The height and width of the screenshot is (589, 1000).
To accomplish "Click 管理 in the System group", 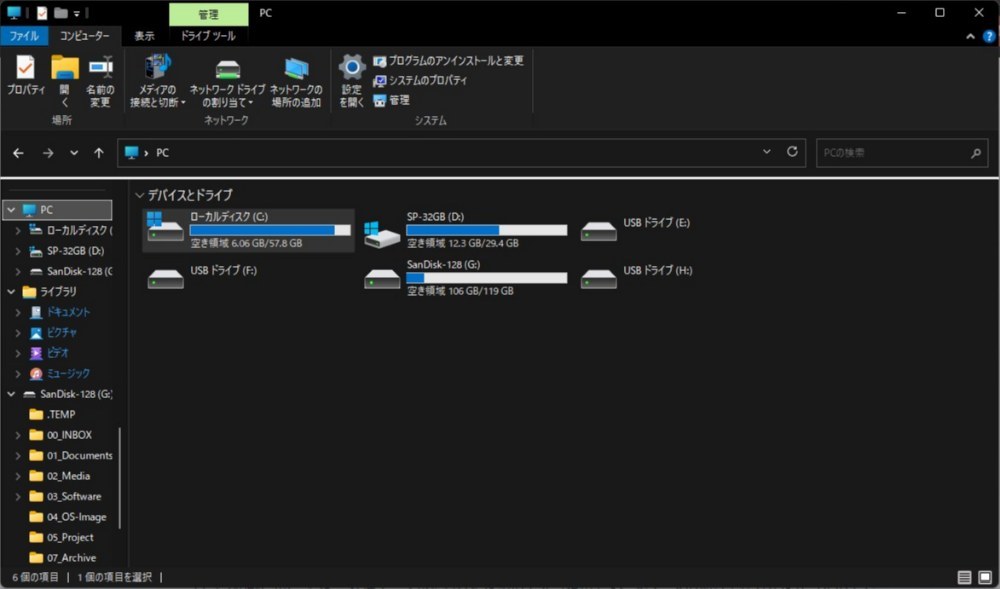I will click(x=392, y=100).
